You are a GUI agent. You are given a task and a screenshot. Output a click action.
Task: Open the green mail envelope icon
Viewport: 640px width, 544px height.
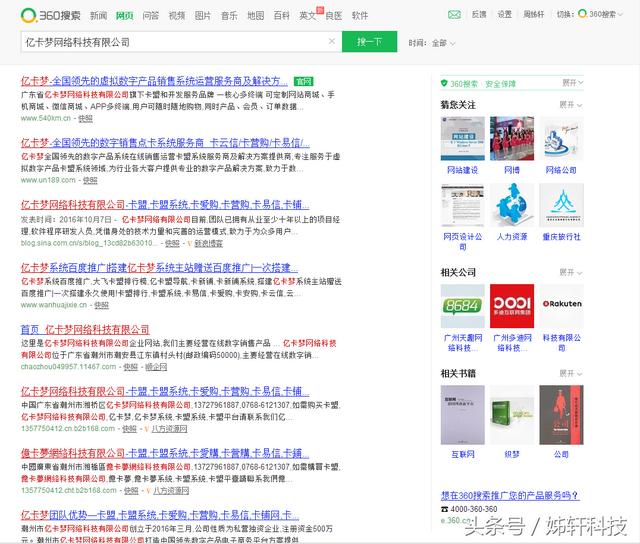point(454,15)
